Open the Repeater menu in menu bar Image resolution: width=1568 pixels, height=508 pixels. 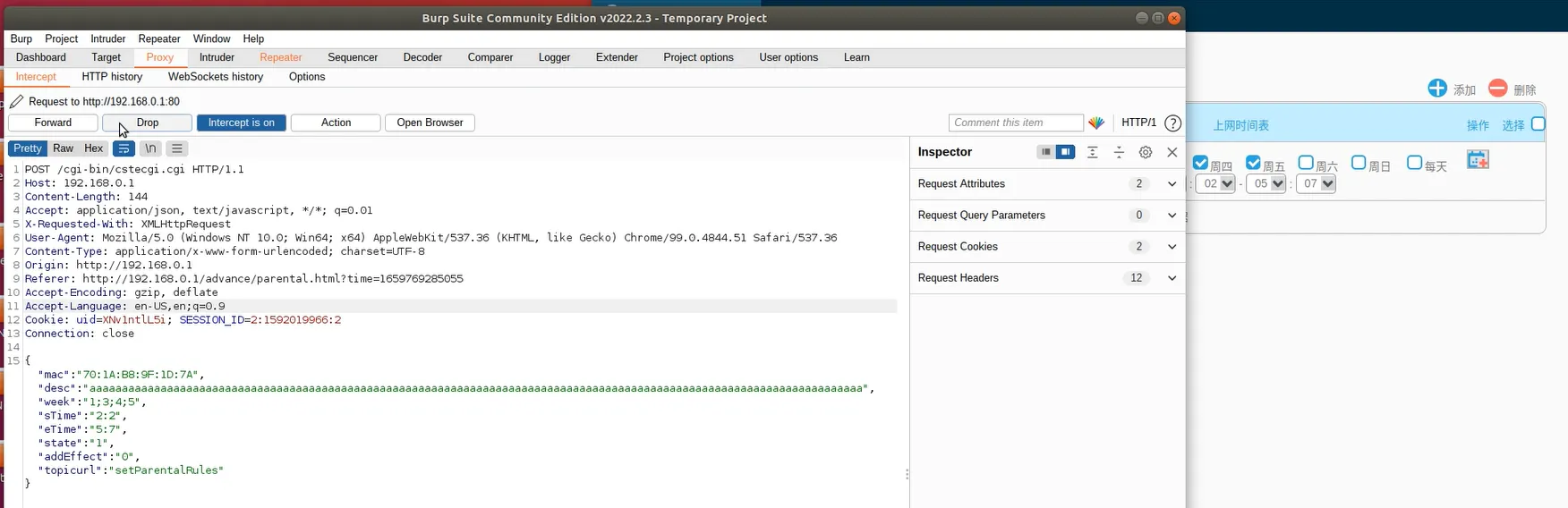[159, 39]
